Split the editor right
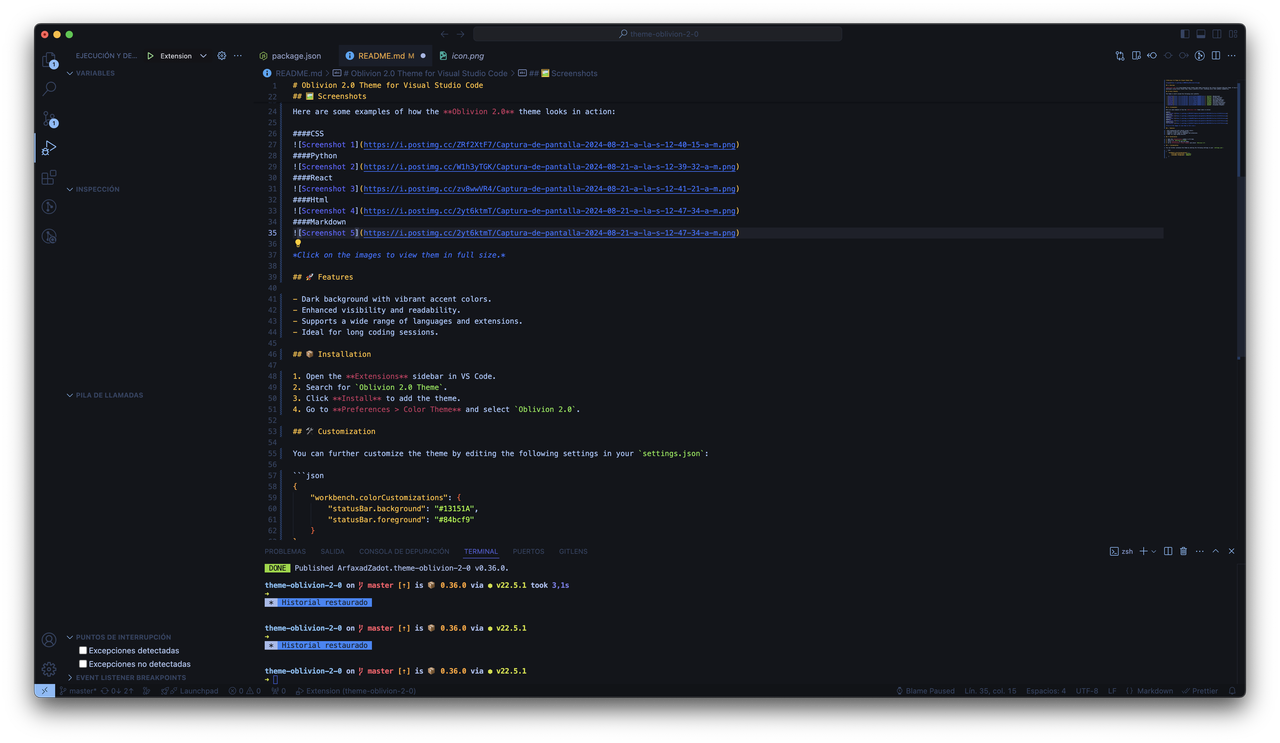The height and width of the screenshot is (743, 1280). (x=1216, y=56)
